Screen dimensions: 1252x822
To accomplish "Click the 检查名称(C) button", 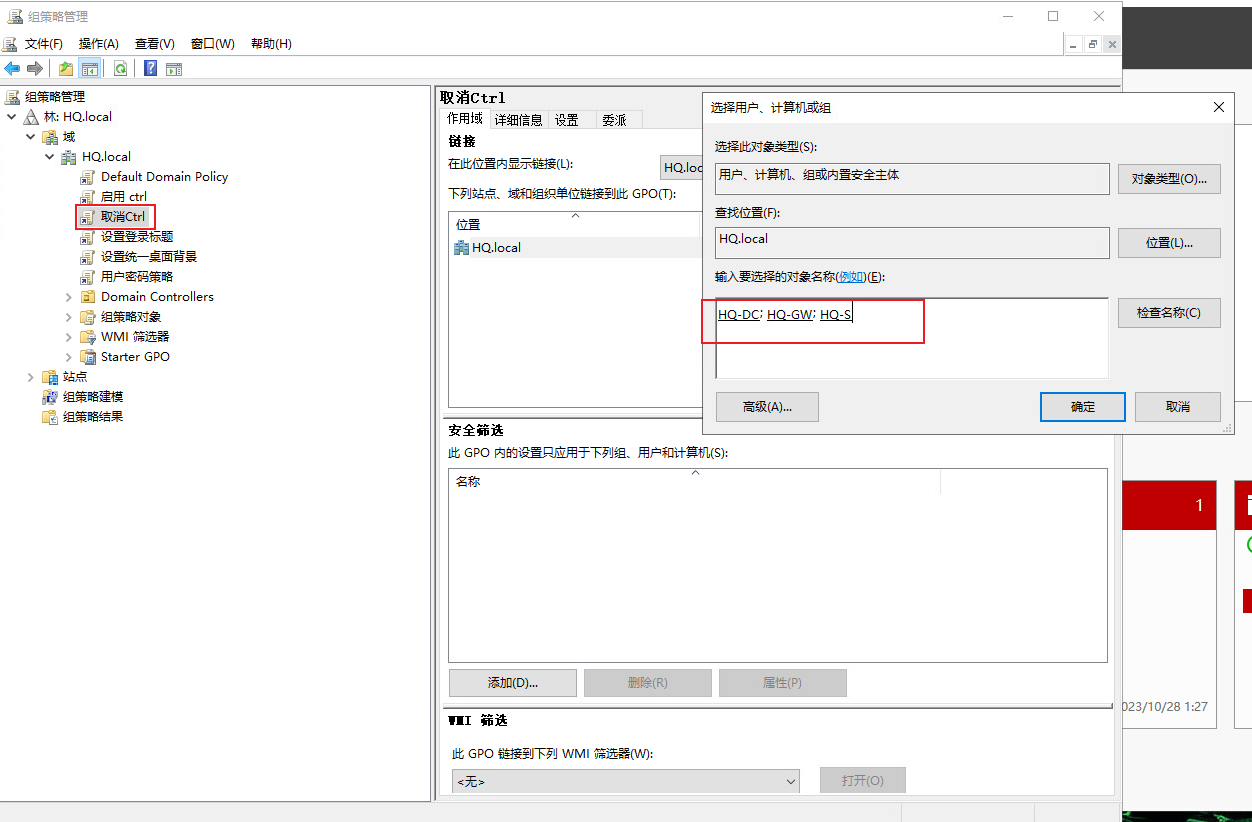I will point(1169,313).
